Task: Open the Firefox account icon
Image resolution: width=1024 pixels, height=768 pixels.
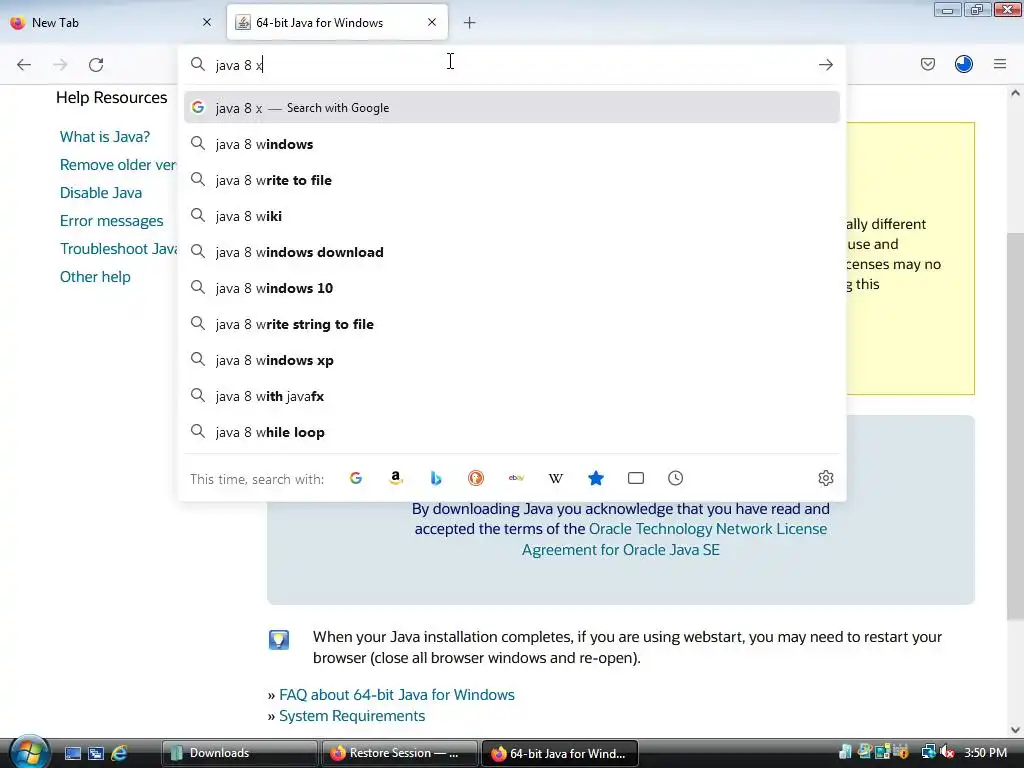Action: coord(963,64)
